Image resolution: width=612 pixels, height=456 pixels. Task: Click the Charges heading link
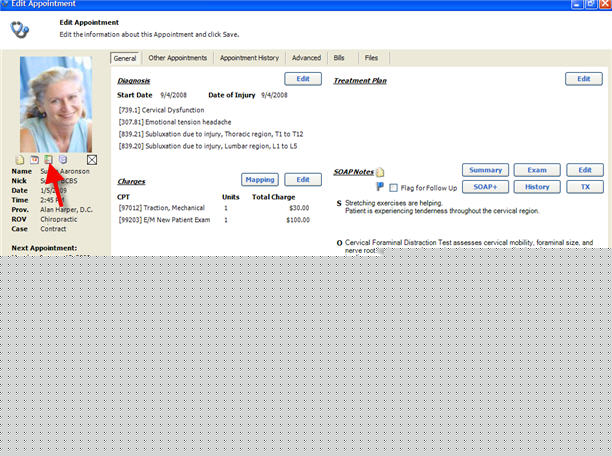coord(131,182)
